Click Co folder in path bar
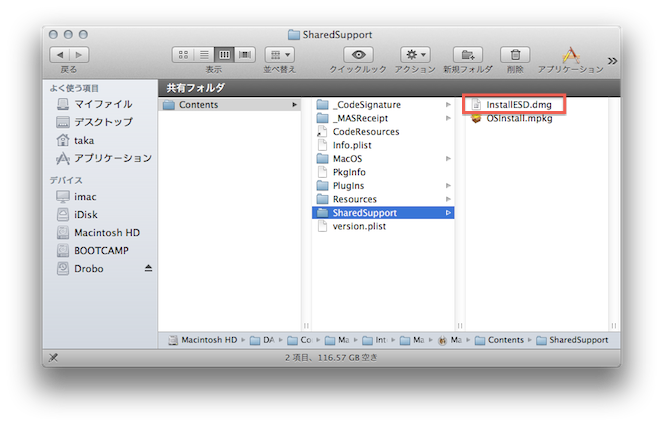This screenshot has width=663, height=426. pos(299,340)
